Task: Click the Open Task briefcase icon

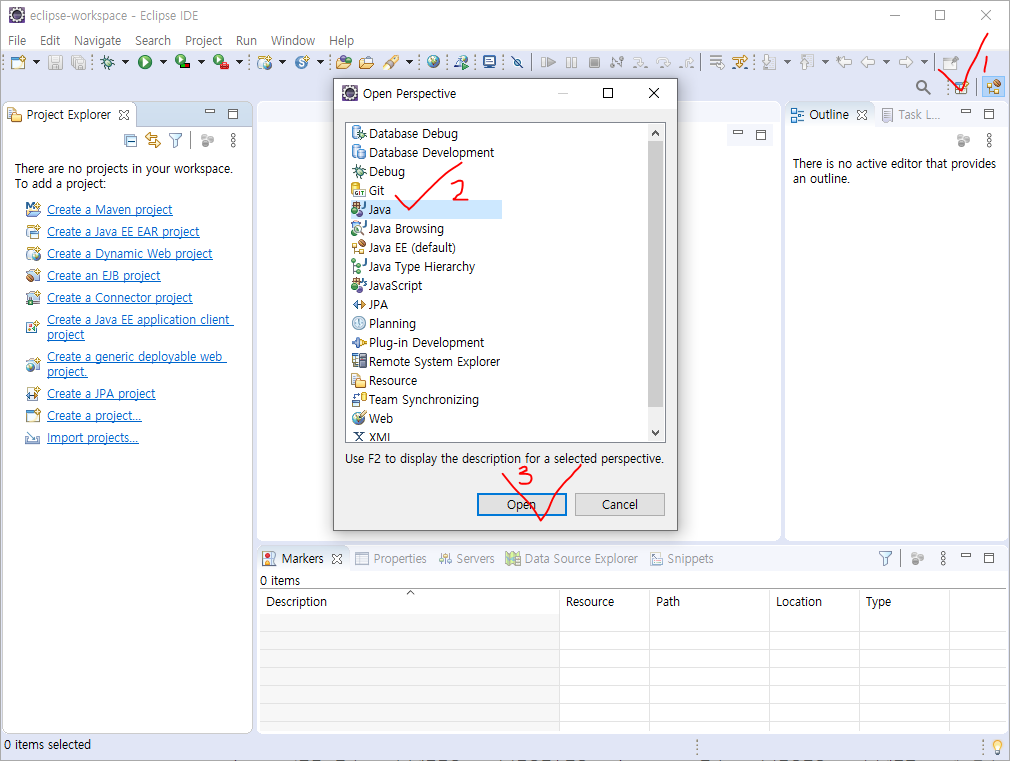Action: [367, 63]
